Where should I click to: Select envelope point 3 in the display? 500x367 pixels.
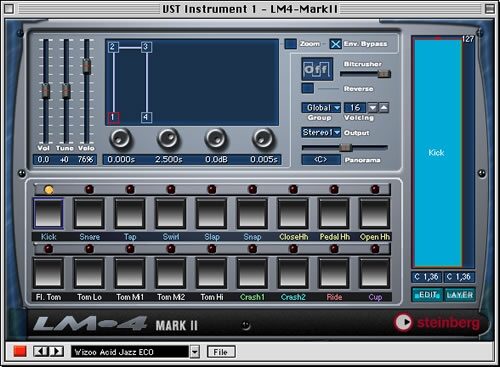tap(146, 47)
